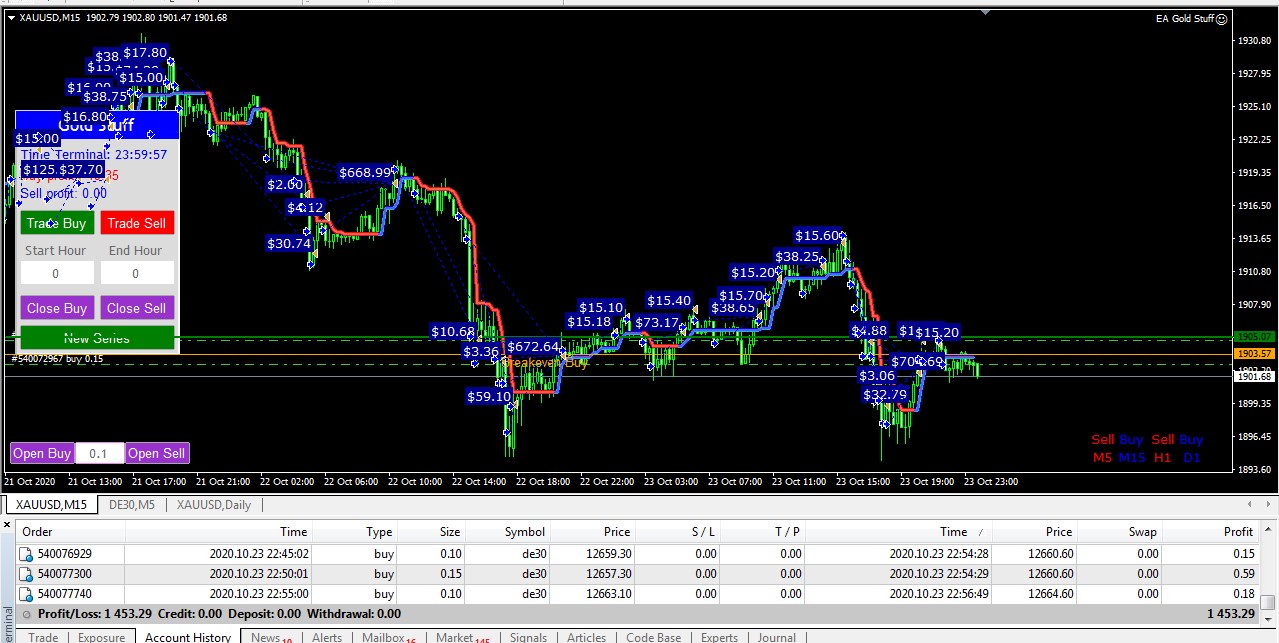Select the $59.10 profit label on chart
The image size is (1279, 643).
click(489, 396)
